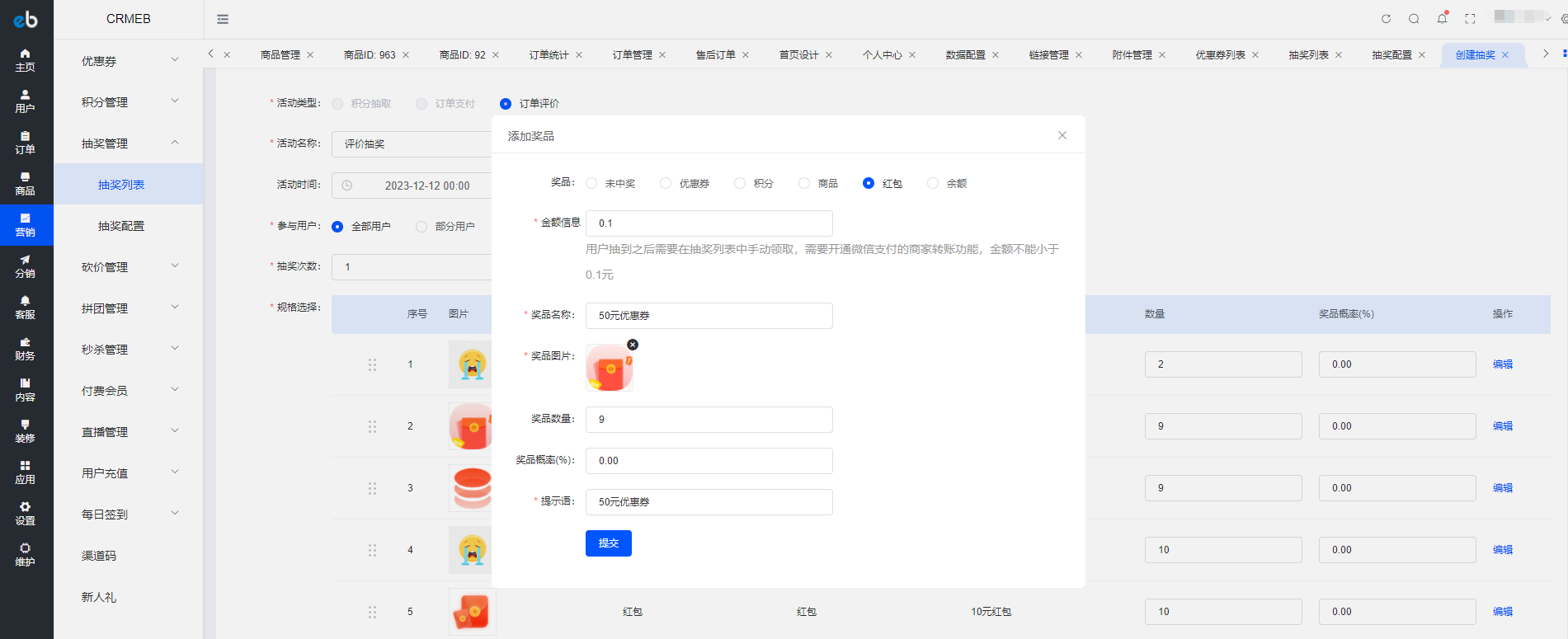The width and height of the screenshot is (1568, 639).
Task: Open the 订单 sidebar section
Action: (x=26, y=143)
